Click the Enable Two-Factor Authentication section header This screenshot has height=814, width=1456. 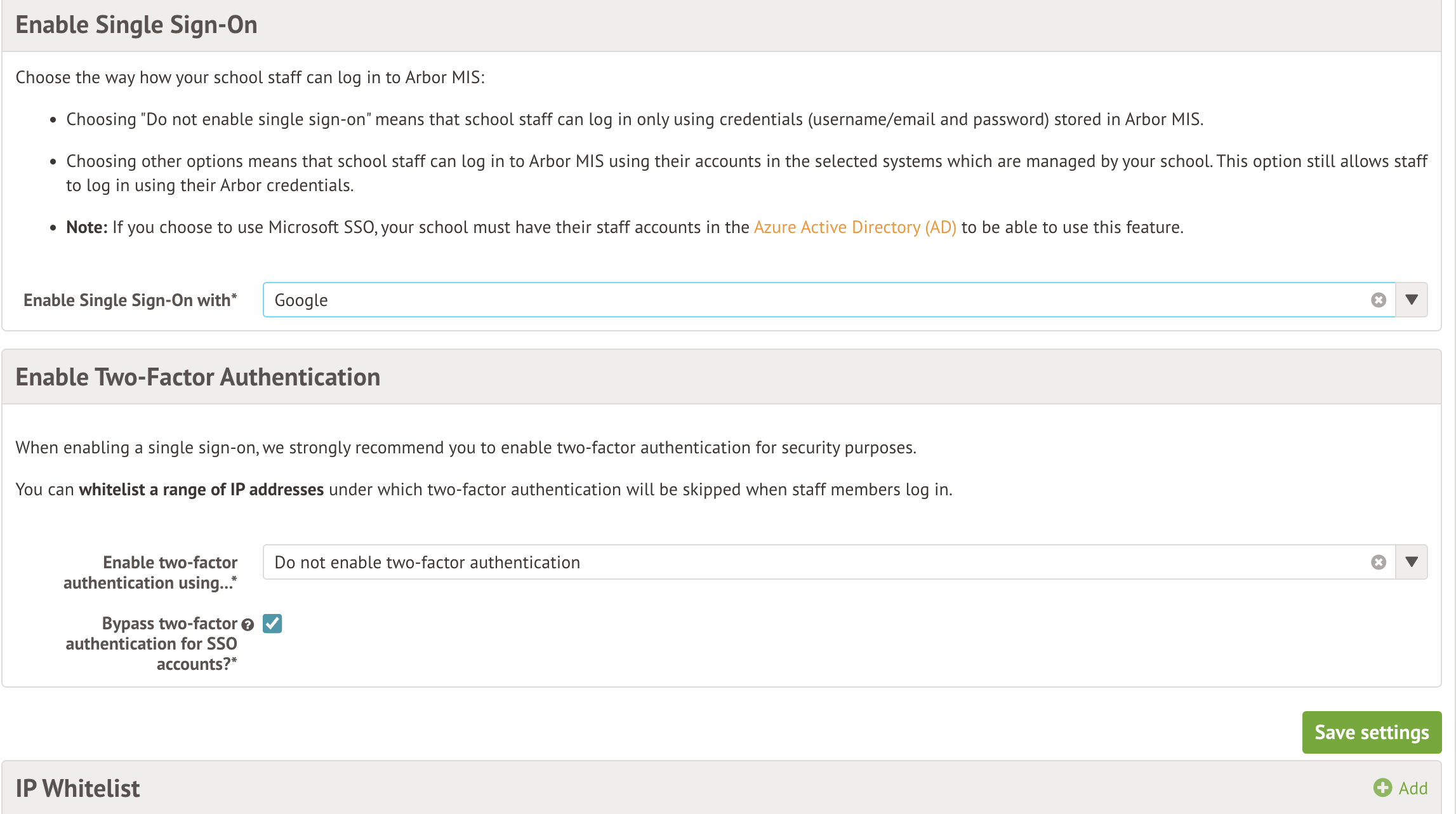(197, 377)
